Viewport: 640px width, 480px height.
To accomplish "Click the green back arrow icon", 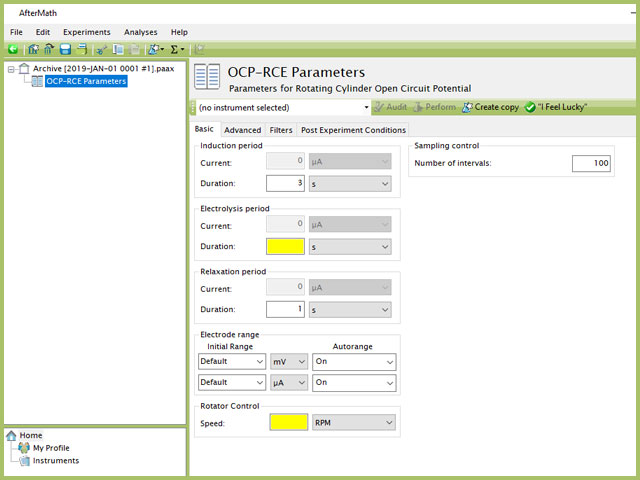I will tap(13, 49).
